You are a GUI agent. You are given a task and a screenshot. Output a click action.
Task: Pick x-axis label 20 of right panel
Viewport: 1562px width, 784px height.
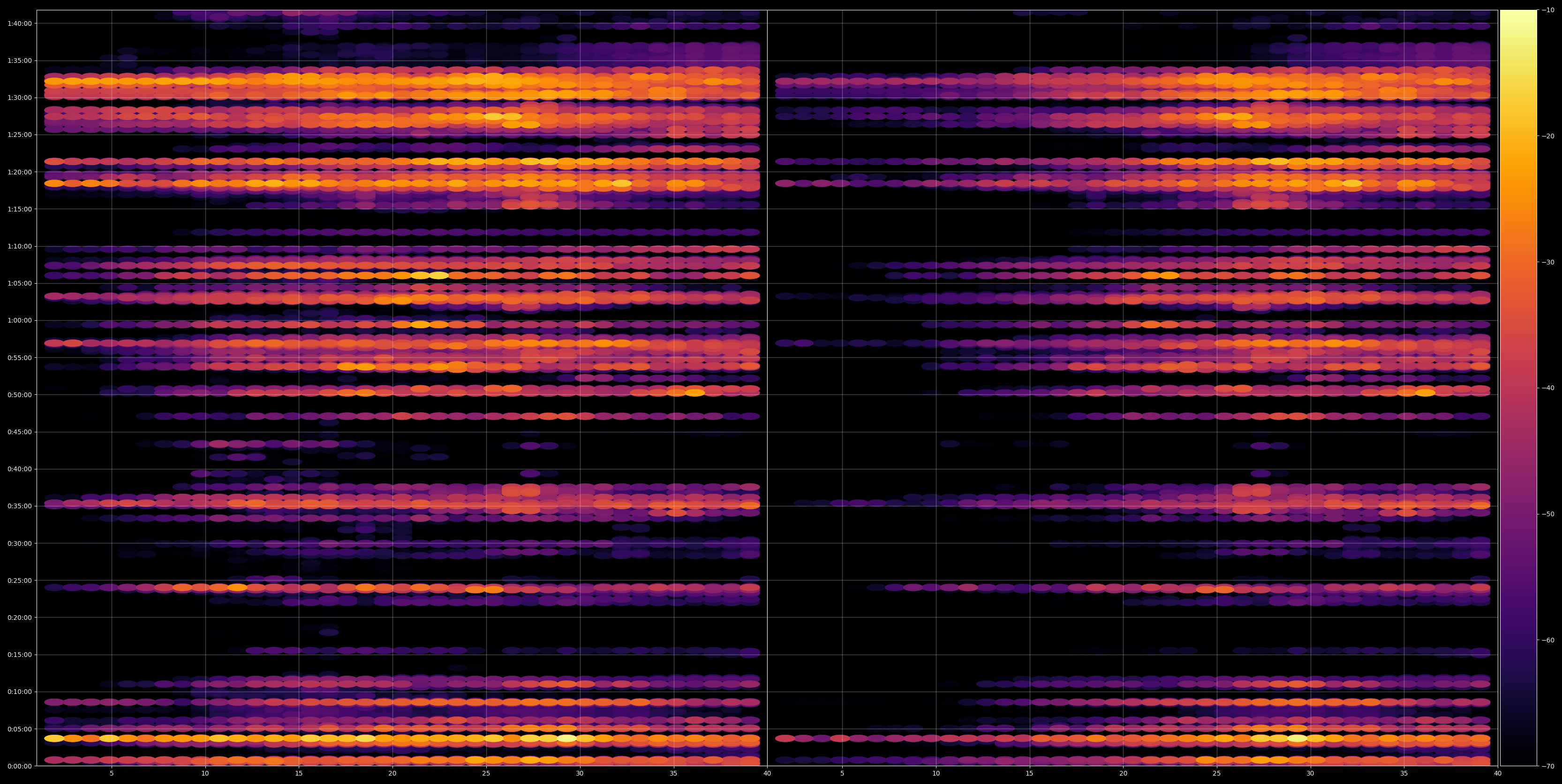(1123, 774)
